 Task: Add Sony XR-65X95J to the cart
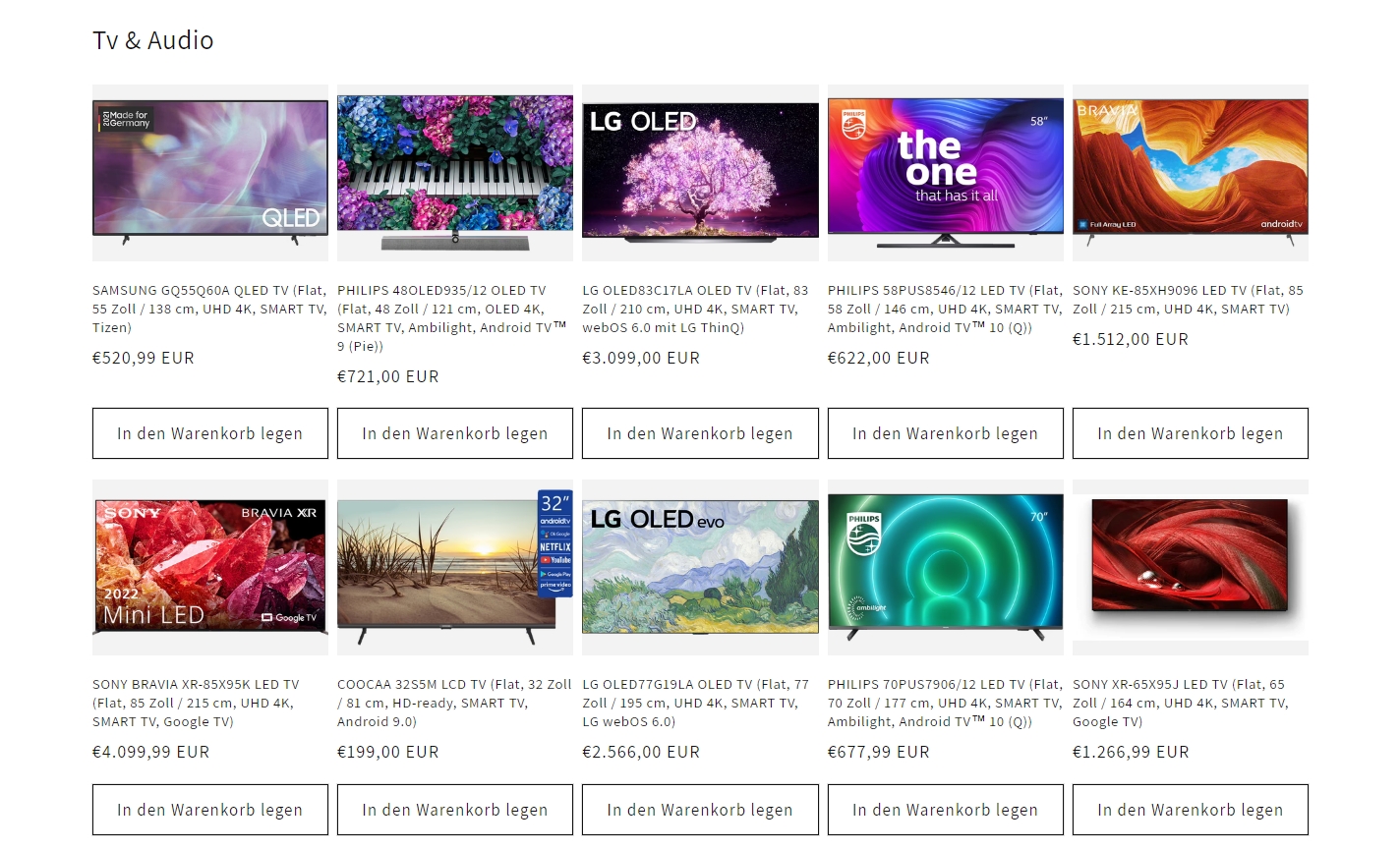click(1191, 810)
